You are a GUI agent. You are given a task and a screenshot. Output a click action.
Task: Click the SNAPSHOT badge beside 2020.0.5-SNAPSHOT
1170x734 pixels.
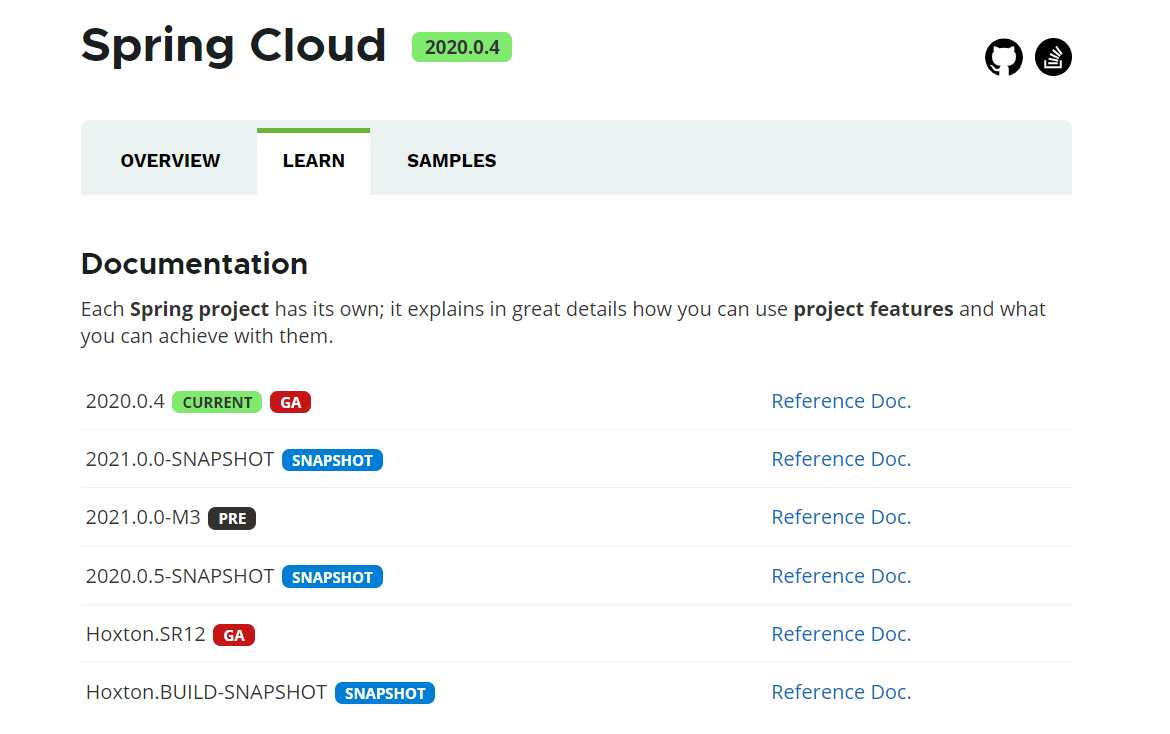point(332,577)
